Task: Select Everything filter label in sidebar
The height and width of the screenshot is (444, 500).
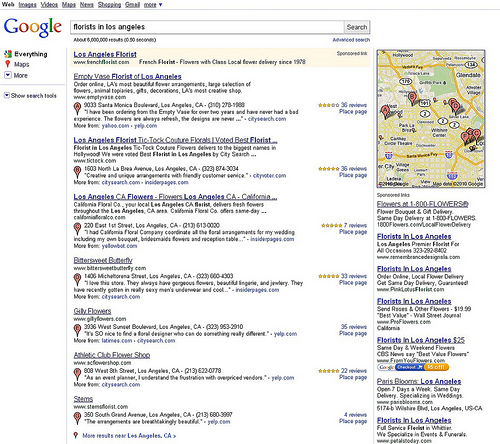Action: (31, 54)
